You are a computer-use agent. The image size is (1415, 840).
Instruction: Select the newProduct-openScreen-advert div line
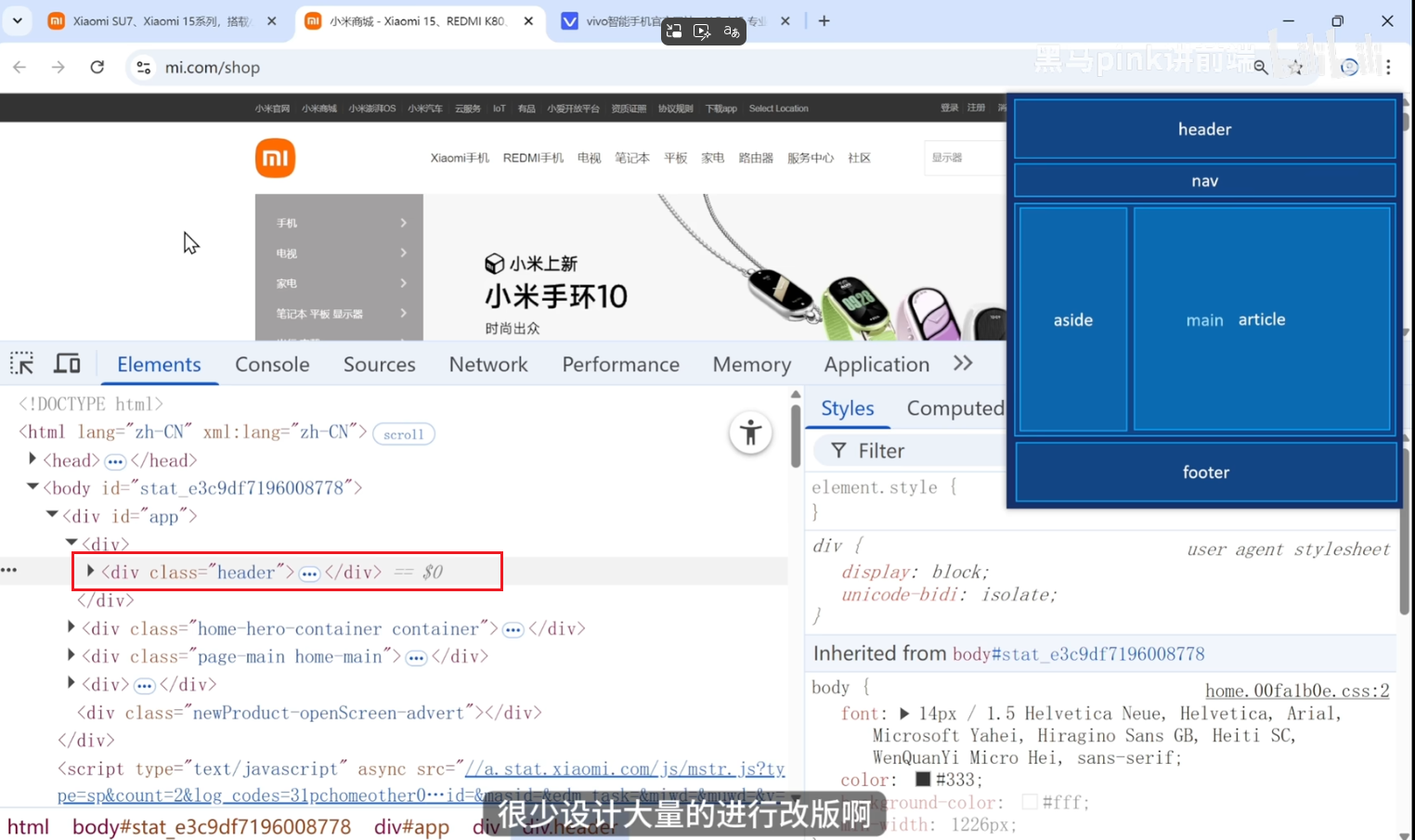(309, 713)
